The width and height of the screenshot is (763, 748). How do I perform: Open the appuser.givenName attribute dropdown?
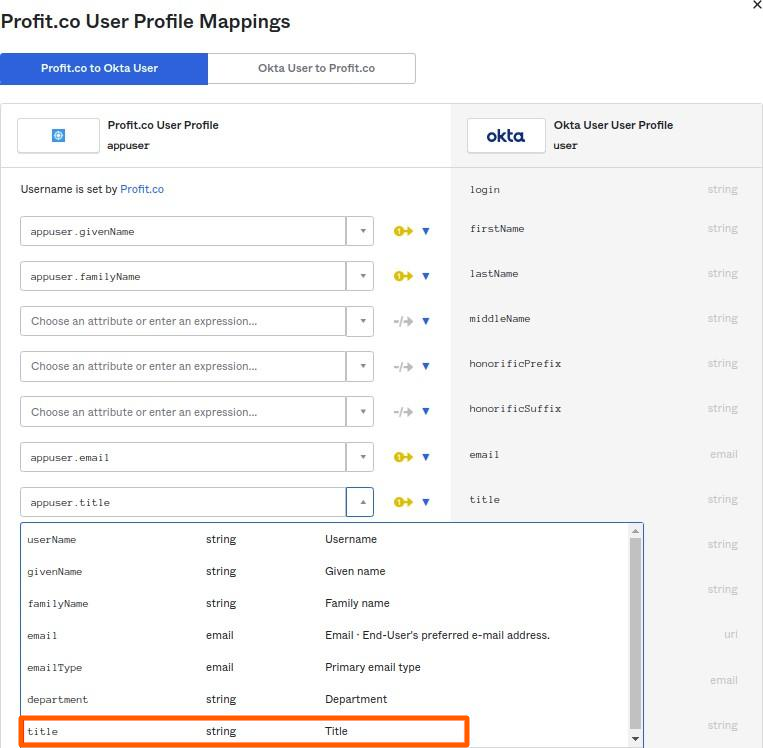click(360, 231)
